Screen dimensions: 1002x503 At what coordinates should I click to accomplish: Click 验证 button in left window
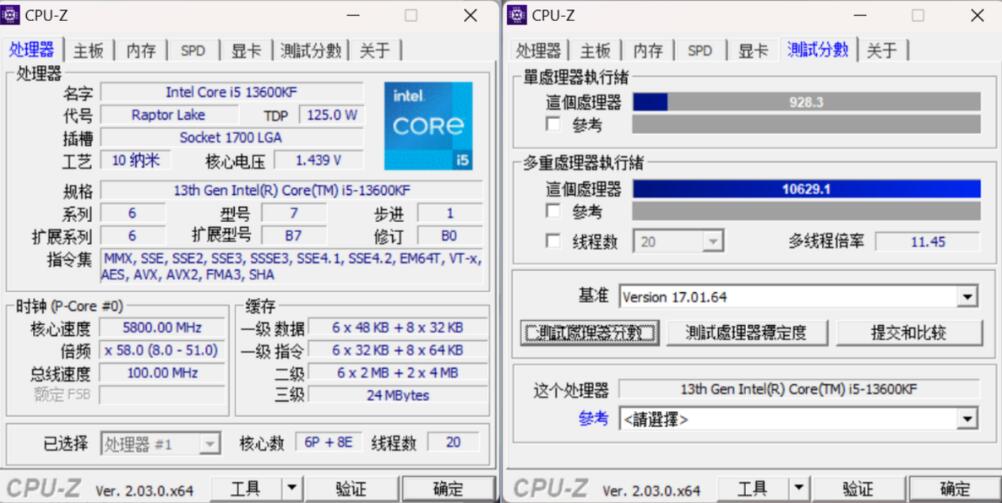(351, 488)
